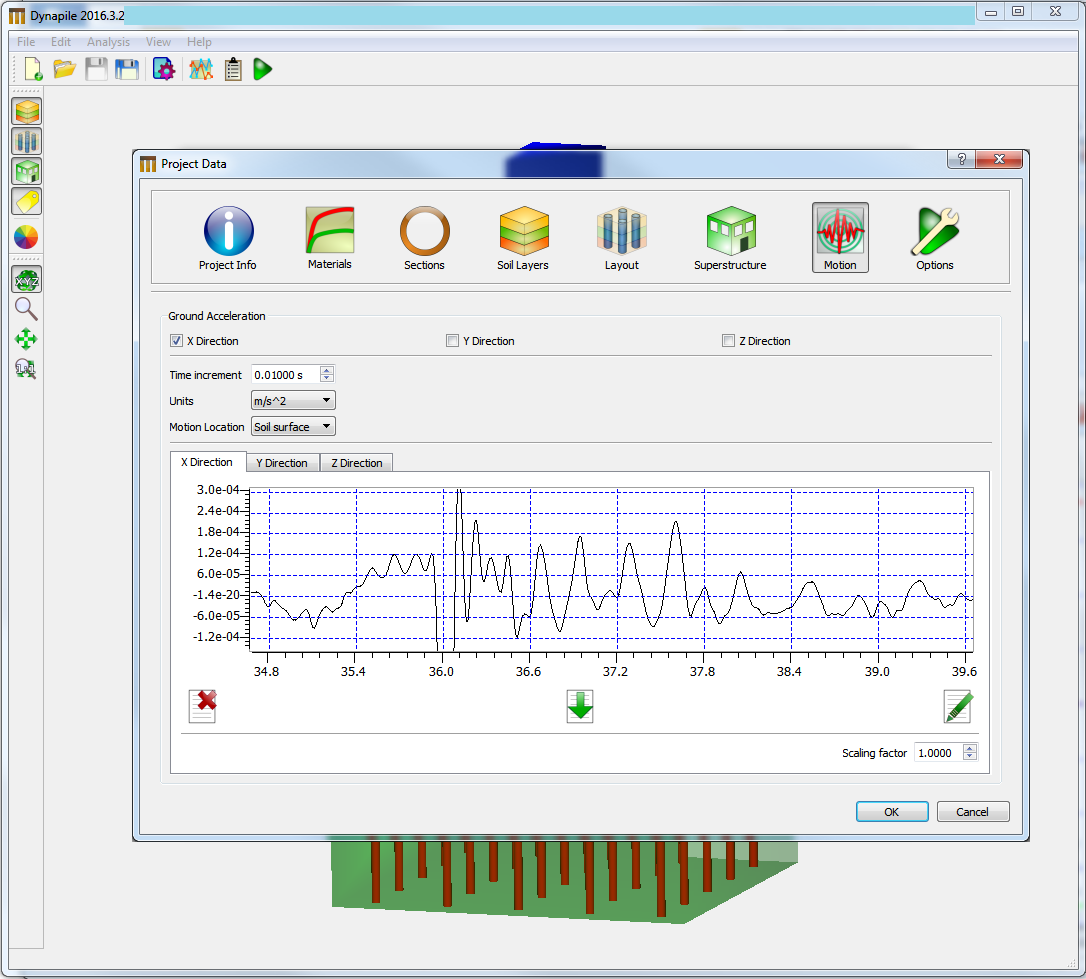Open the Project Info page
This screenshot has height=979, width=1086.
(x=228, y=238)
